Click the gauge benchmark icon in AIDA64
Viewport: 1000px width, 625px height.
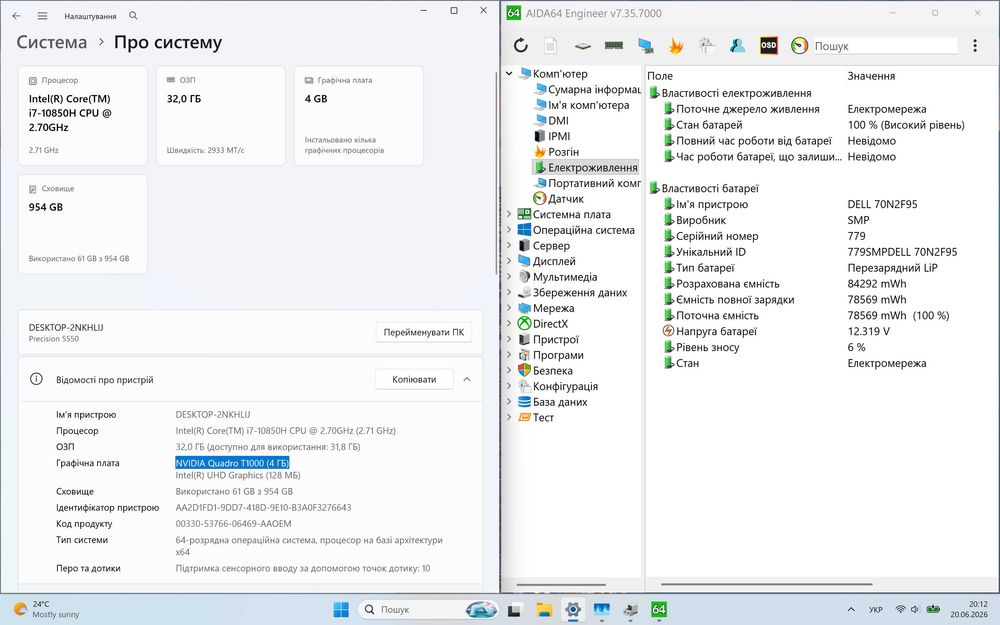(799, 45)
